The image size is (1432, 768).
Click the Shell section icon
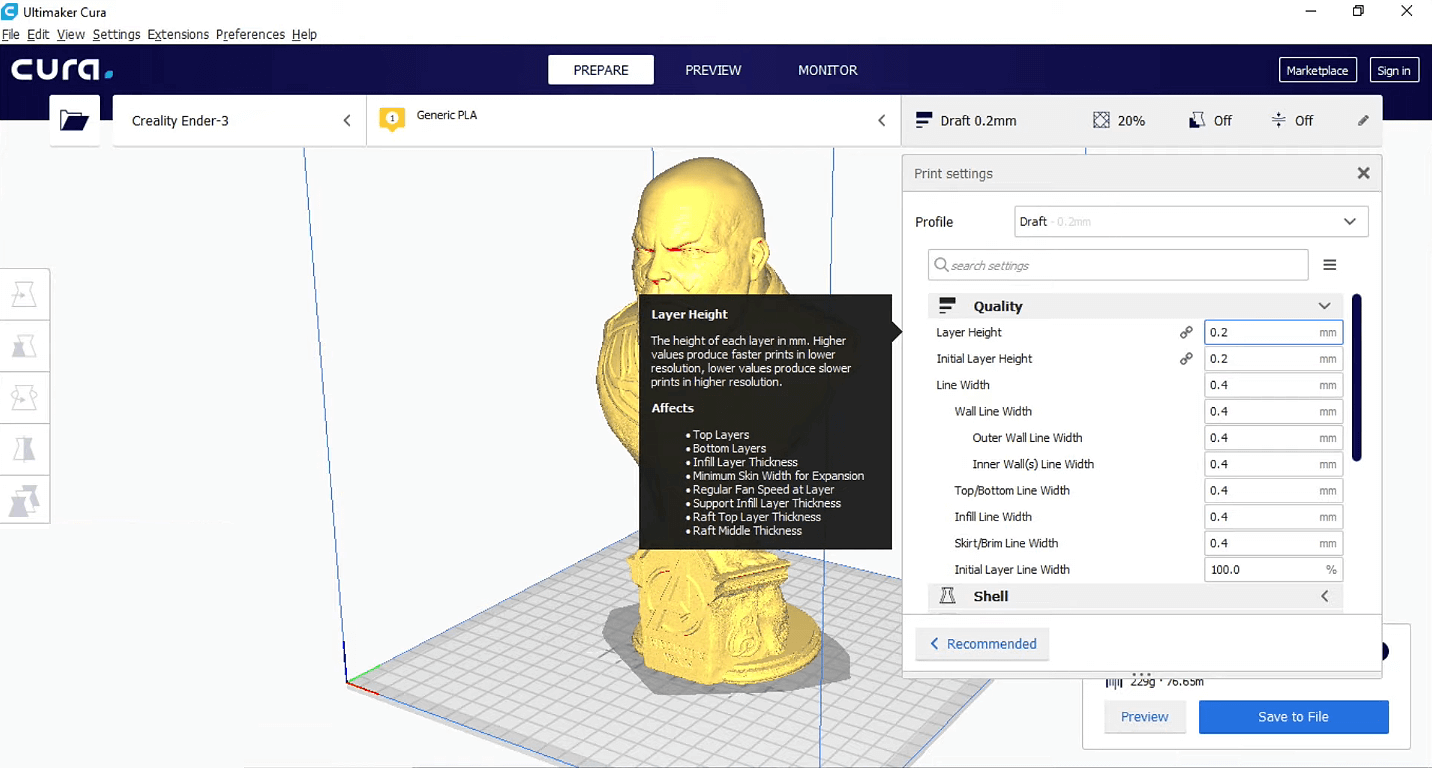pos(947,596)
